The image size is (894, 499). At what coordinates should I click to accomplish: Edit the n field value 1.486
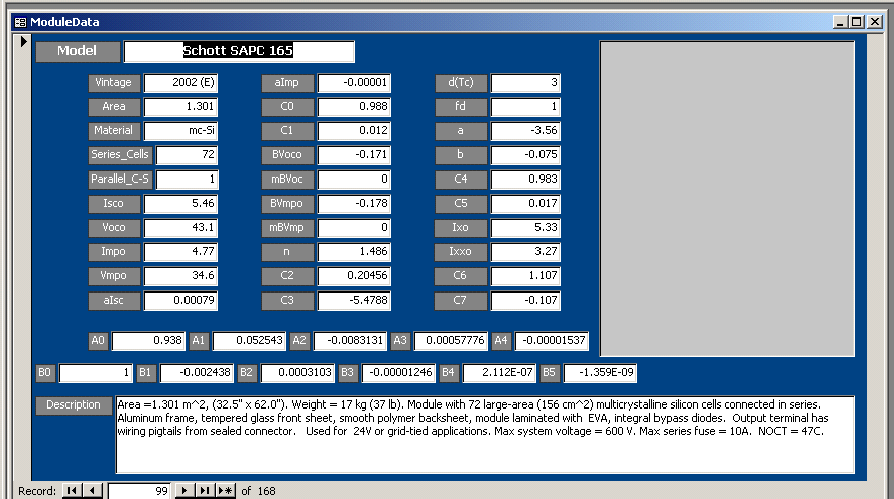(354, 251)
